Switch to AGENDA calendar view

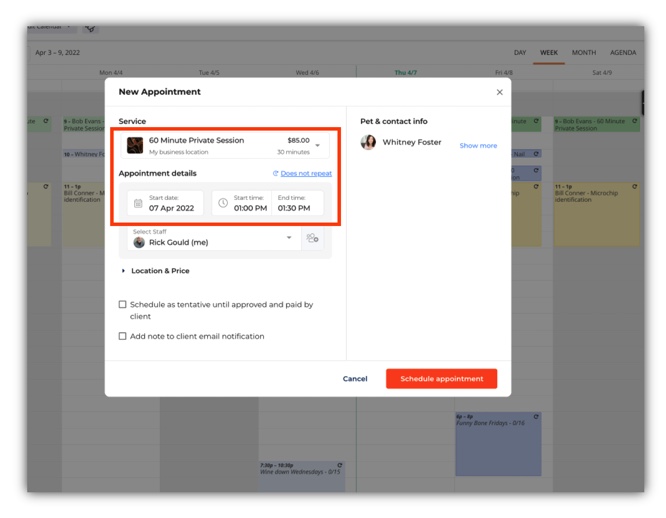coord(623,53)
